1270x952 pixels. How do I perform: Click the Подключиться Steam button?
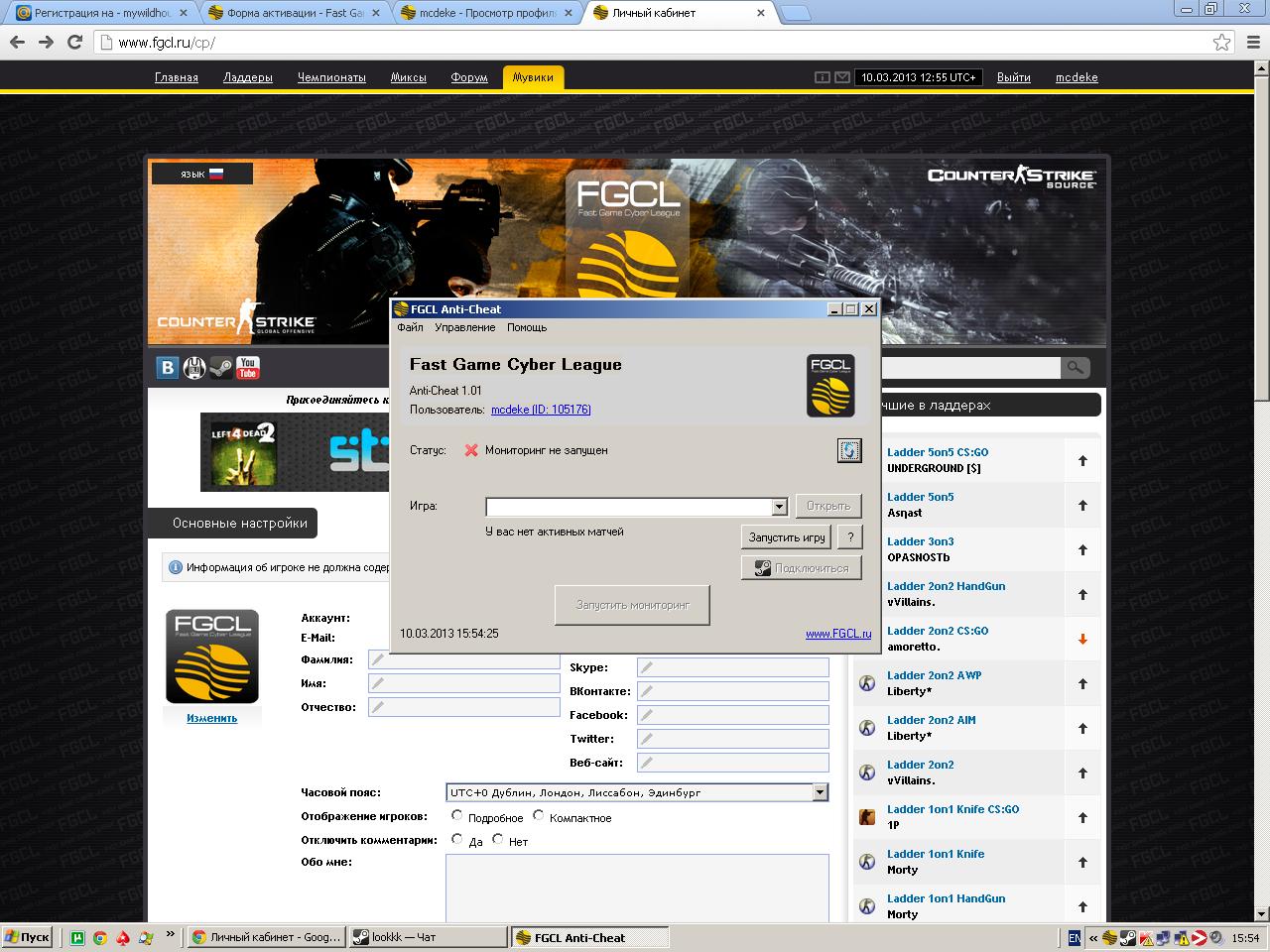tap(802, 568)
